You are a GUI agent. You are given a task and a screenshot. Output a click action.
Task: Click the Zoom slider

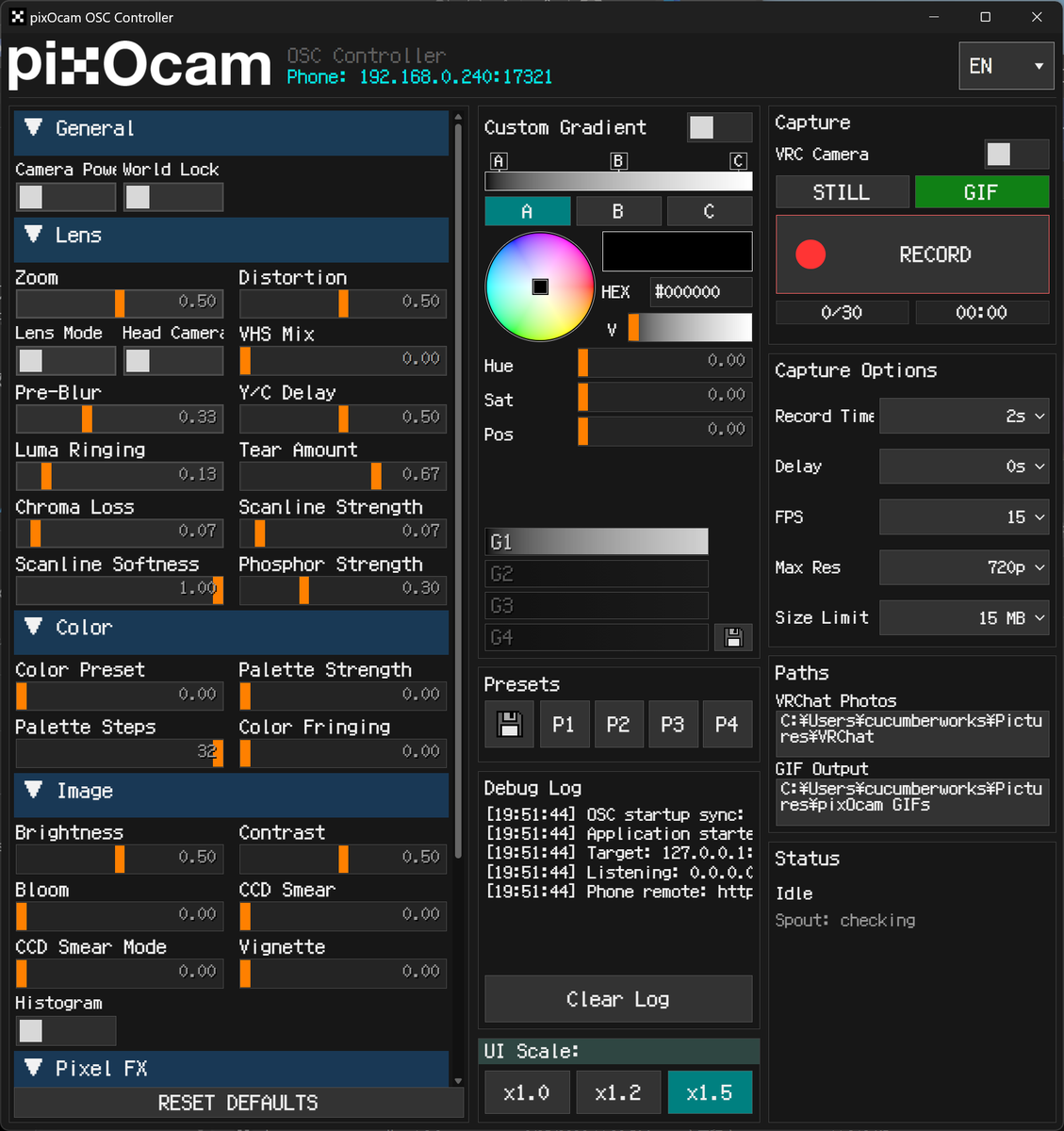tap(120, 303)
